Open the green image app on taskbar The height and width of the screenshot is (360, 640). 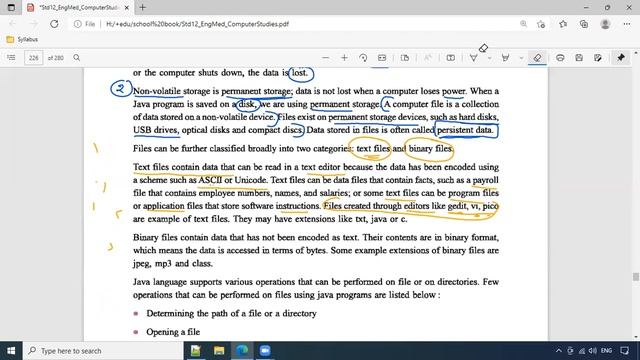pos(196,351)
